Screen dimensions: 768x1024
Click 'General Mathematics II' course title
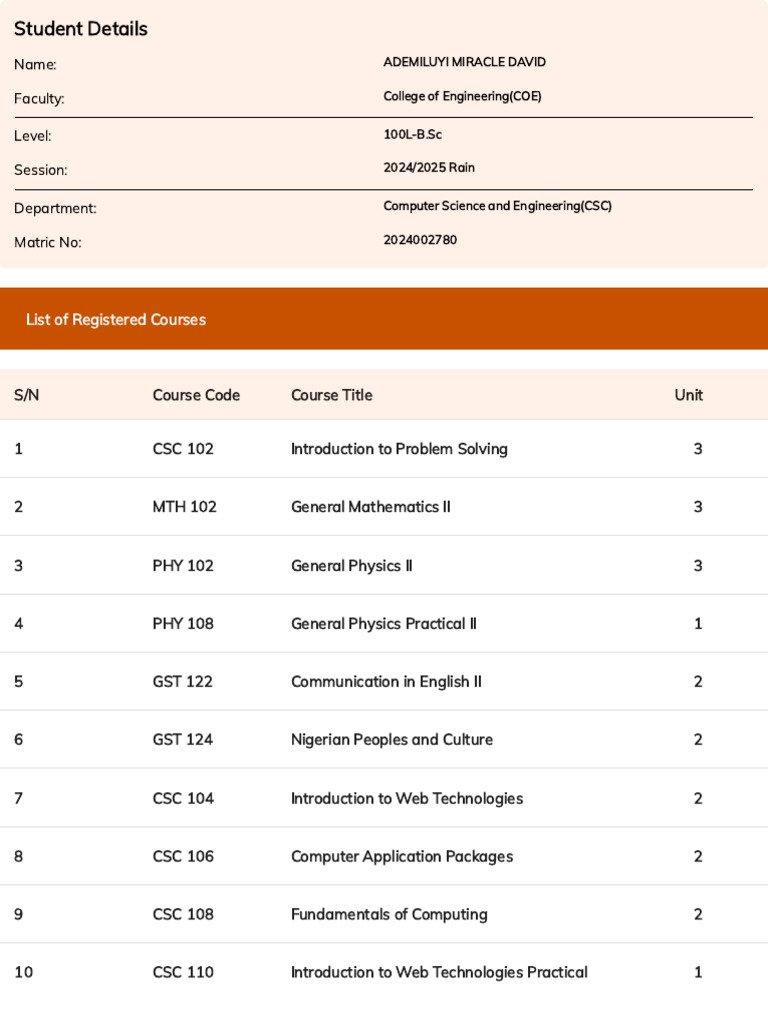tap(371, 507)
